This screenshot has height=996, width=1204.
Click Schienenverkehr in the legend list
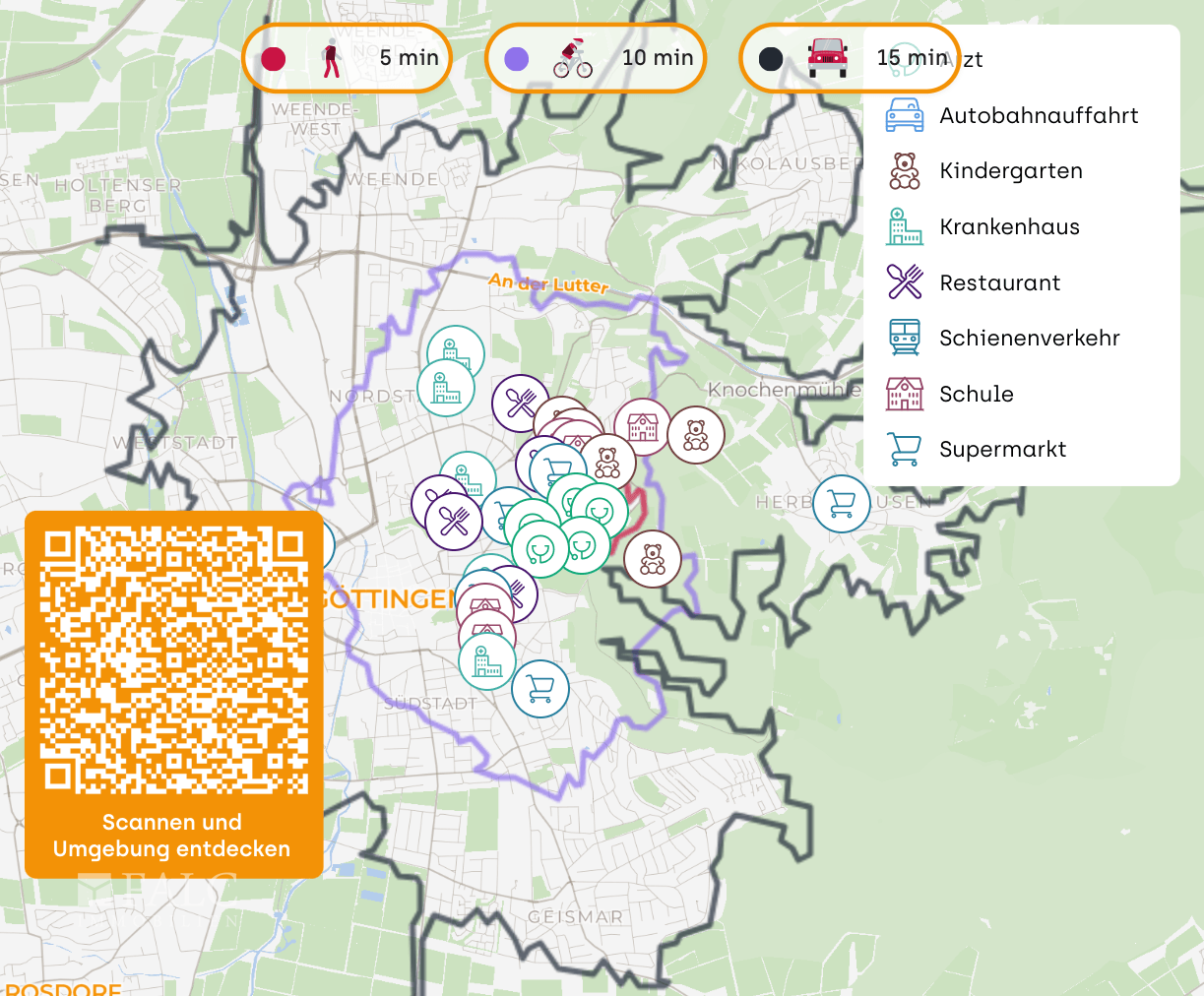pos(1003,338)
